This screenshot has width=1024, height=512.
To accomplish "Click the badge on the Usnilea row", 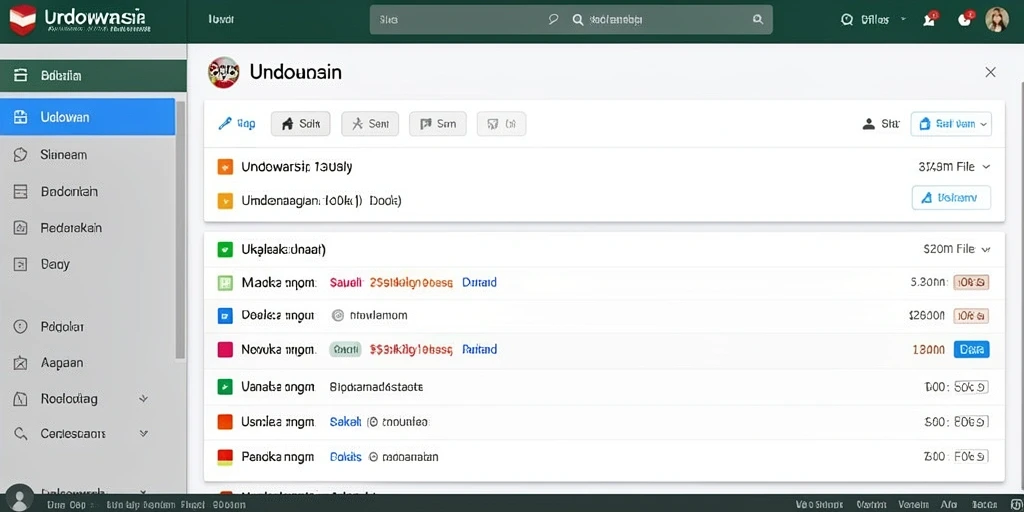I will coord(971,422).
